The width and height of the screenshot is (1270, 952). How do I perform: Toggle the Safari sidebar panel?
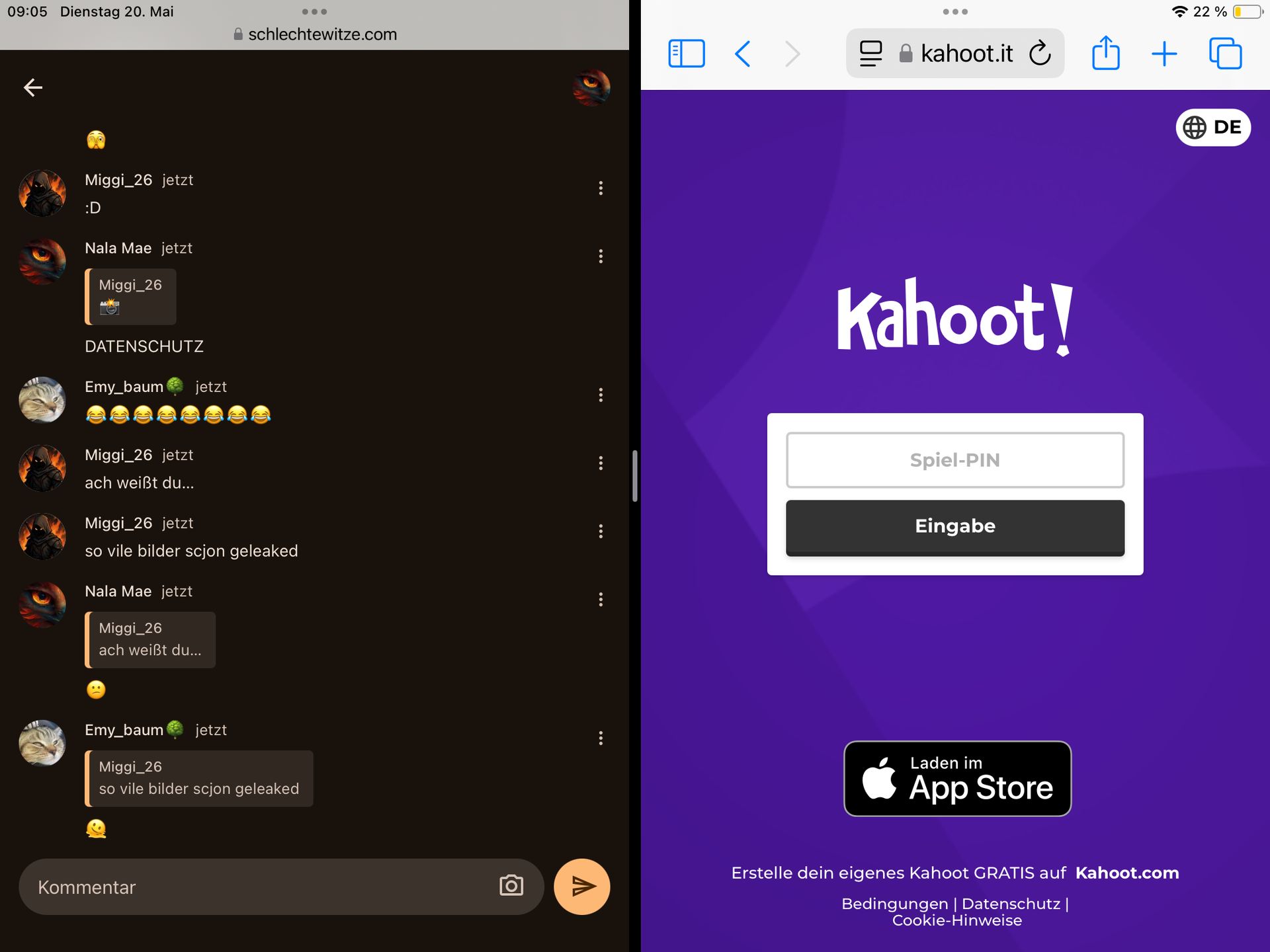(x=686, y=54)
